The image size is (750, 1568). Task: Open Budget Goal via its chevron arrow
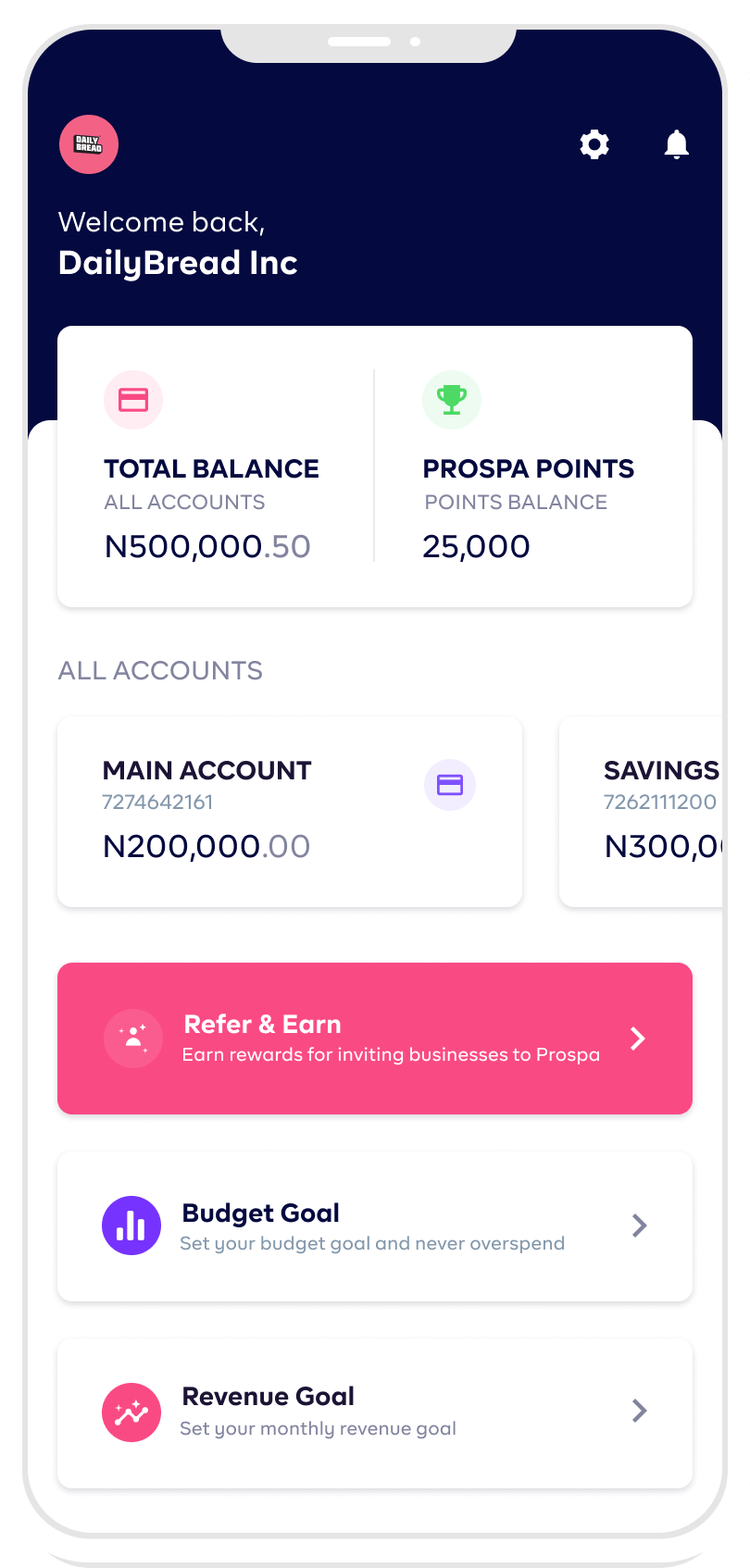click(638, 1225)
